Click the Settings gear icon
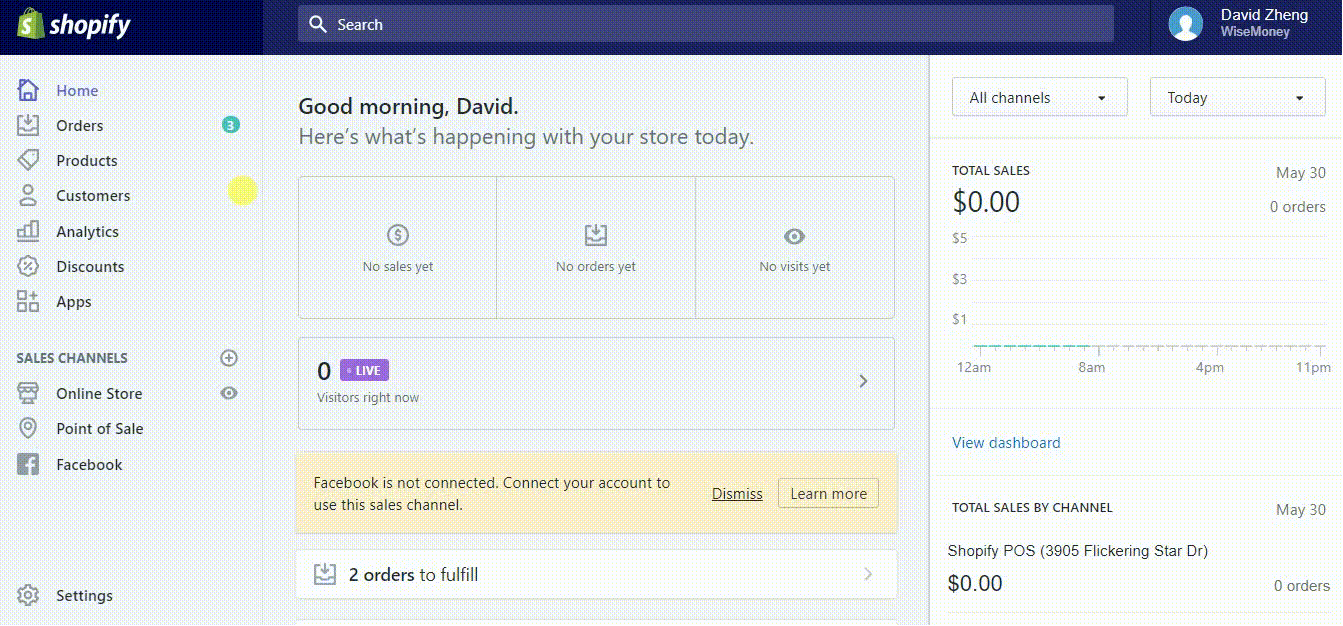1343x626 pixels. (x=28, y=595)
